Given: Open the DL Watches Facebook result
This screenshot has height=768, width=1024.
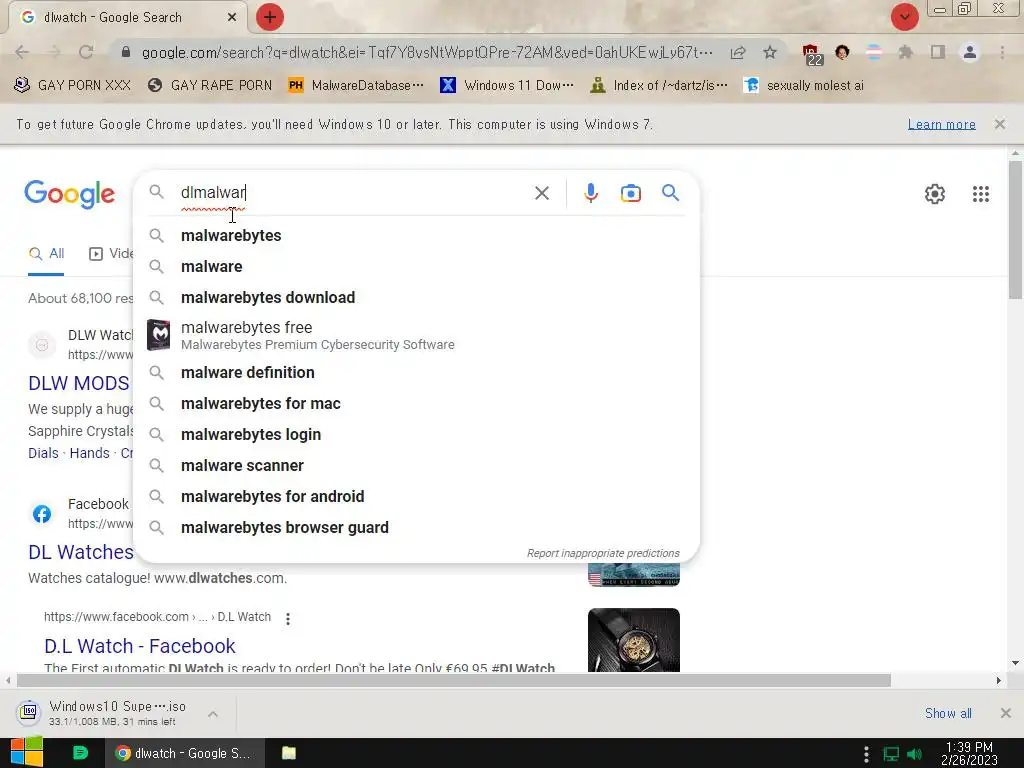Looking at the screenshot, I should 80,552.
